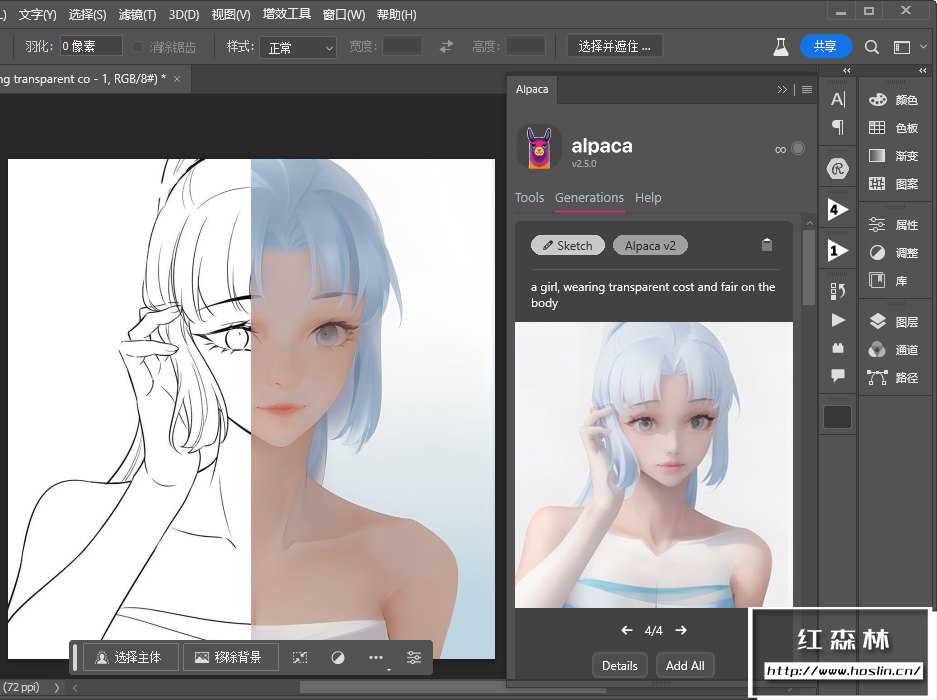937x700 pixels.
Task: Open the Actions play icon panel
Action: click(838, 320)
